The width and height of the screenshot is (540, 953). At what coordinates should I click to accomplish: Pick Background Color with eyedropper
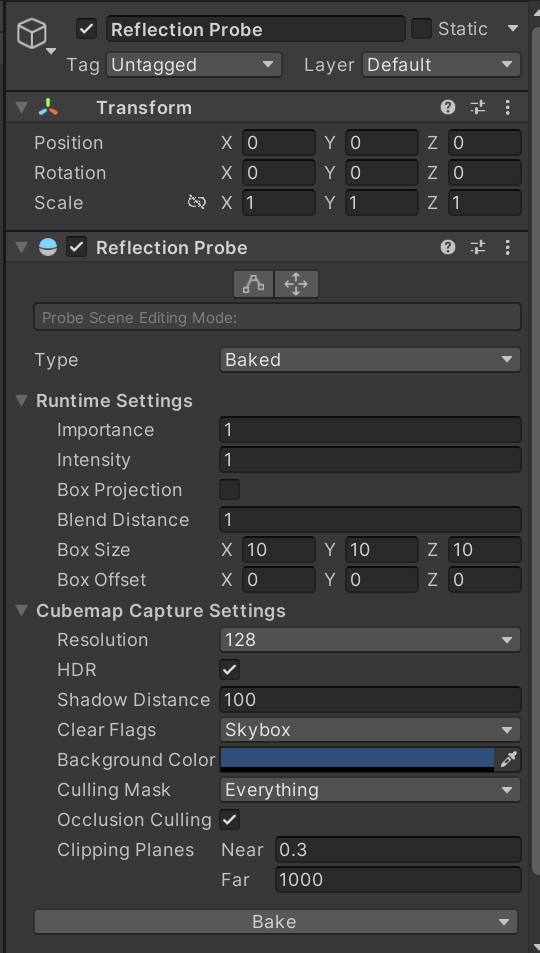point(508,759)
